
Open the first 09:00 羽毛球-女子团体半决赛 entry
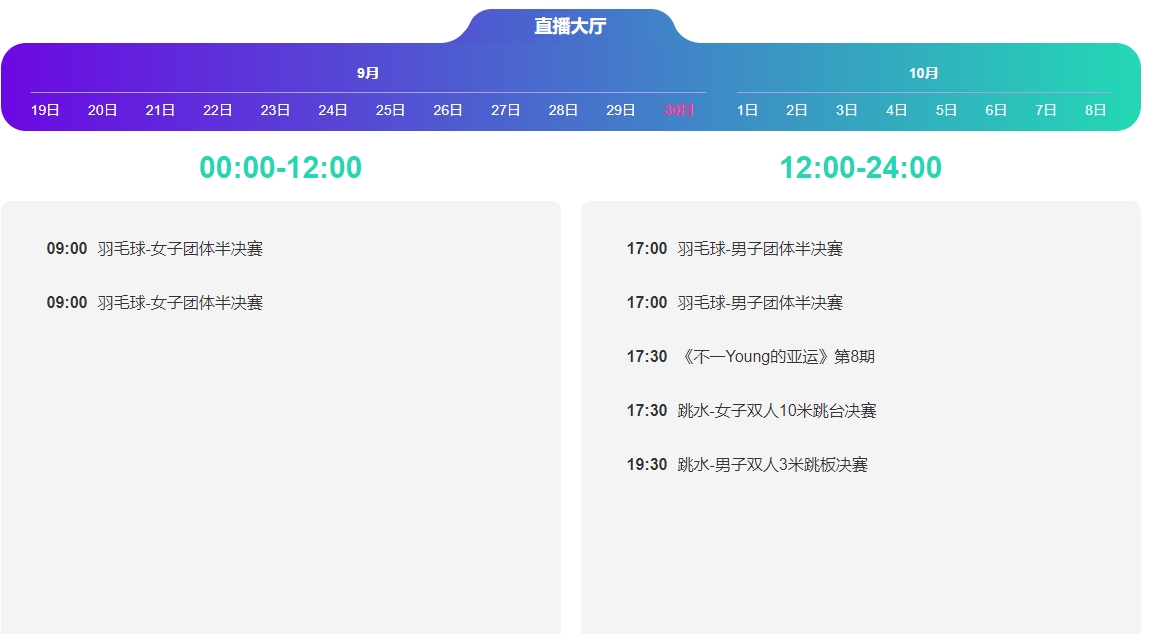[x=180, y=249]
